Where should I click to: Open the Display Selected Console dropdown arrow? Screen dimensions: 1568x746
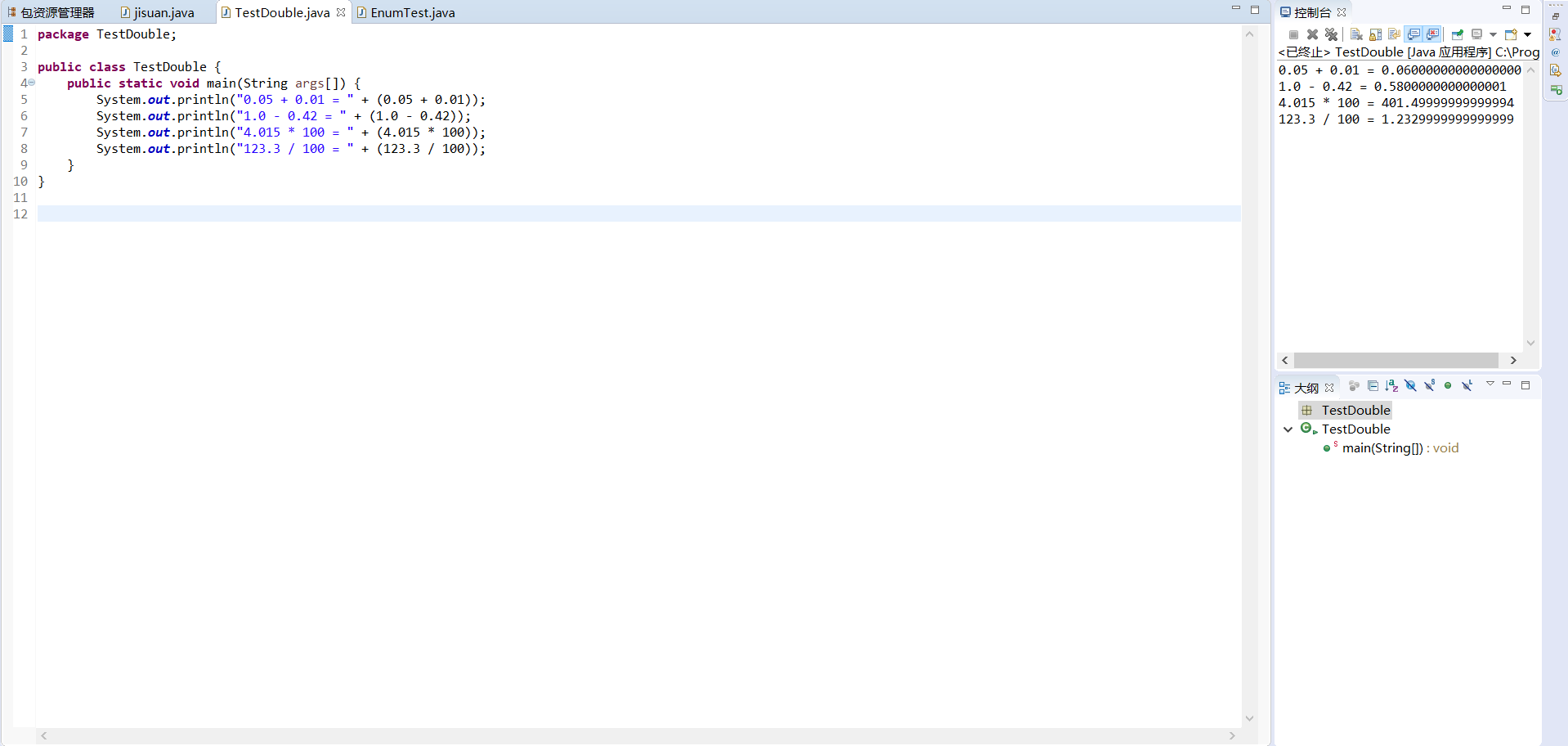coord(1493,34)
